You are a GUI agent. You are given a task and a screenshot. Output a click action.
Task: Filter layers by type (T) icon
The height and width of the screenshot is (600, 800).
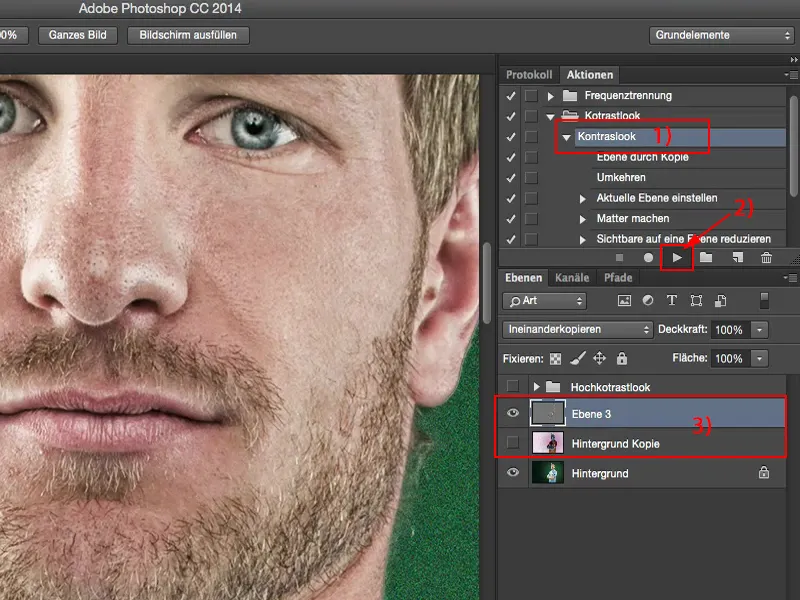tap(672, 301)
